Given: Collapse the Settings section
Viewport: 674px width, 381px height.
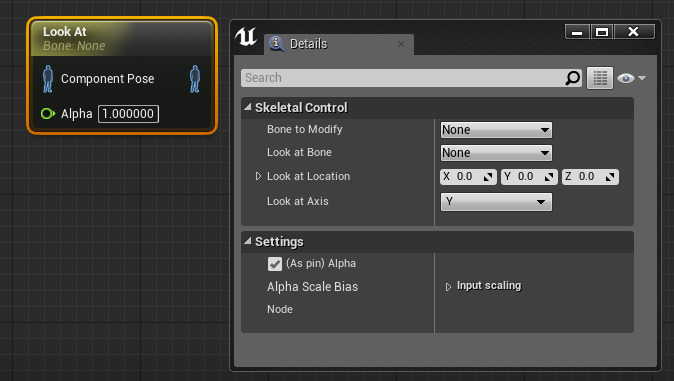Looking at the screenshot, I should coord(248,241).
